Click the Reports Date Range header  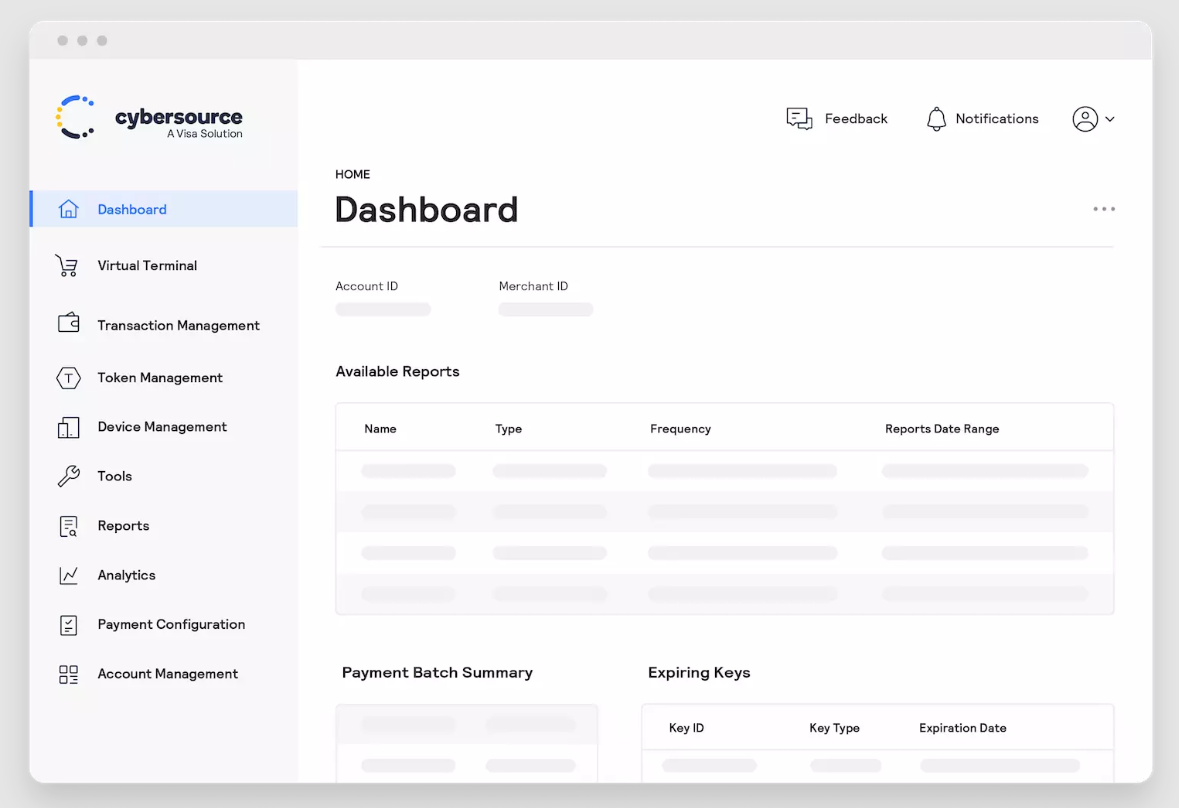(942, 428)
